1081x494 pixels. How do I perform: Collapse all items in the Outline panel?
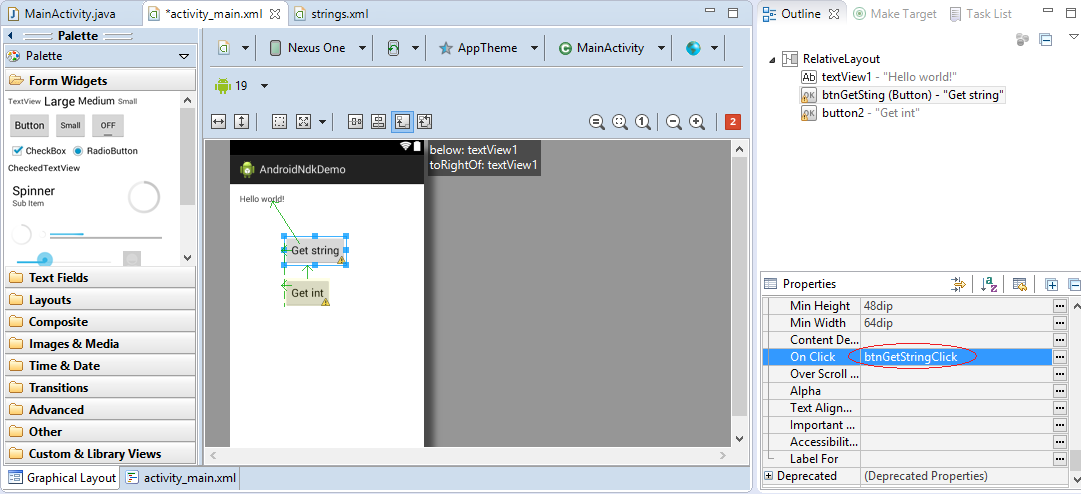[1045, 40]
